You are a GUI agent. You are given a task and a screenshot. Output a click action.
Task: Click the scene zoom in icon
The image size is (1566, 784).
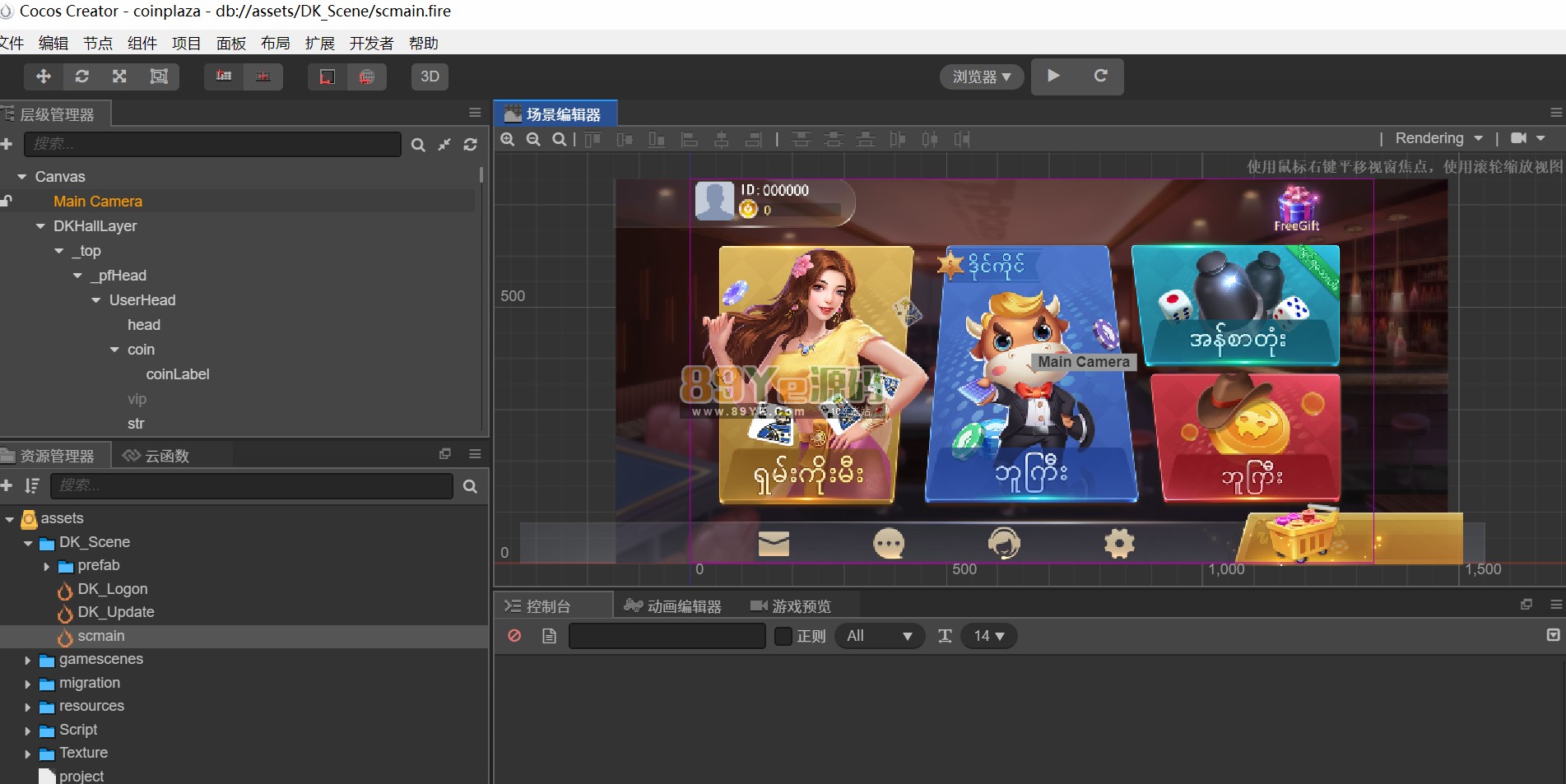tap(508, 139)
